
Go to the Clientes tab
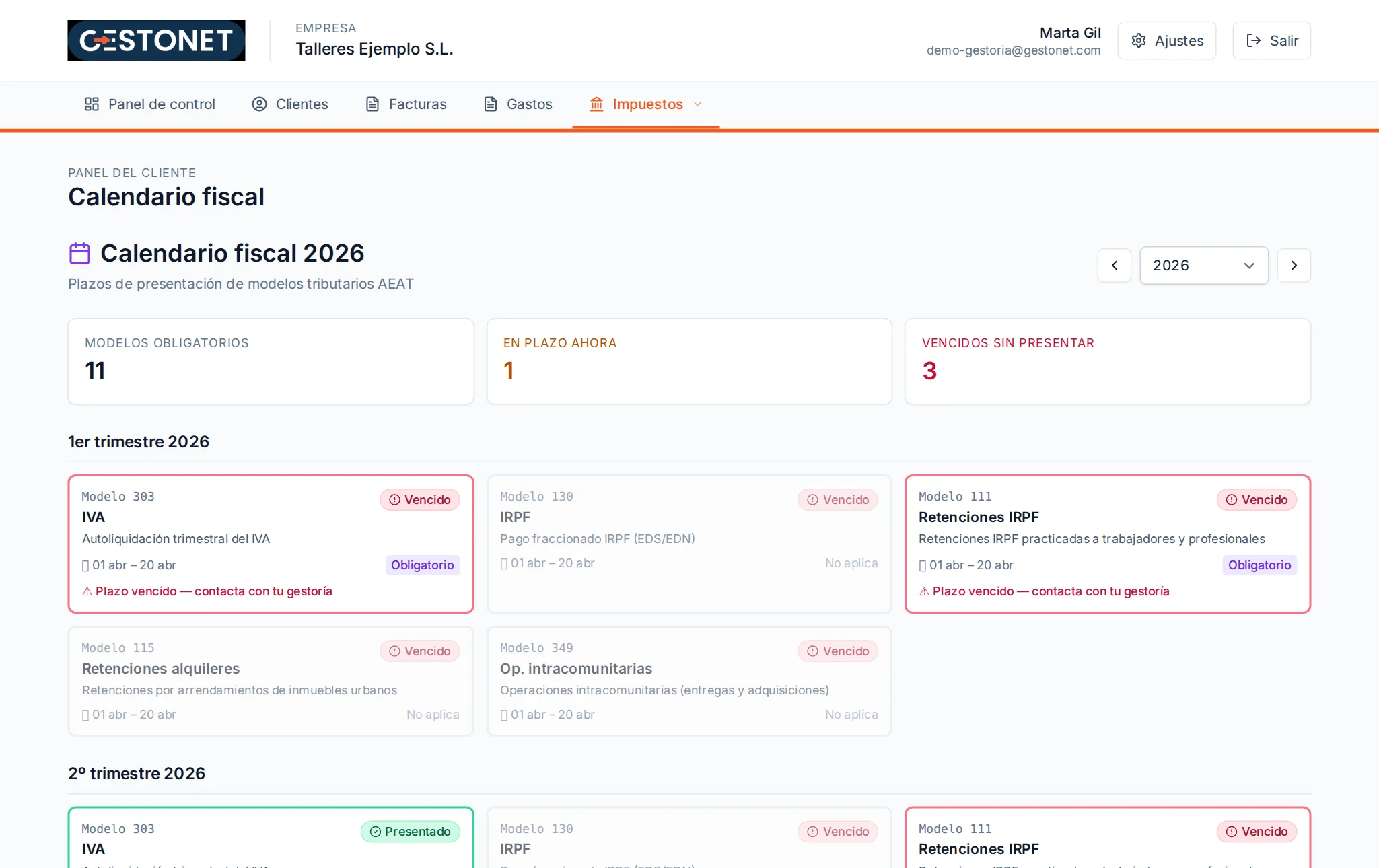point(290,104)
